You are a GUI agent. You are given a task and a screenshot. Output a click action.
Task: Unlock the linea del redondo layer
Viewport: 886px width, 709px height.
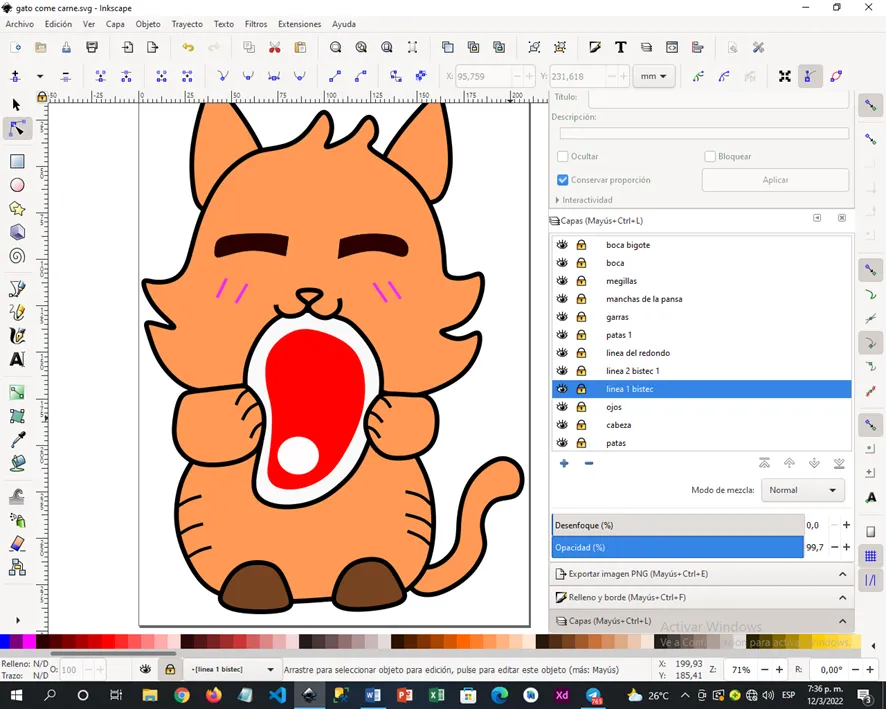point(581,353)
